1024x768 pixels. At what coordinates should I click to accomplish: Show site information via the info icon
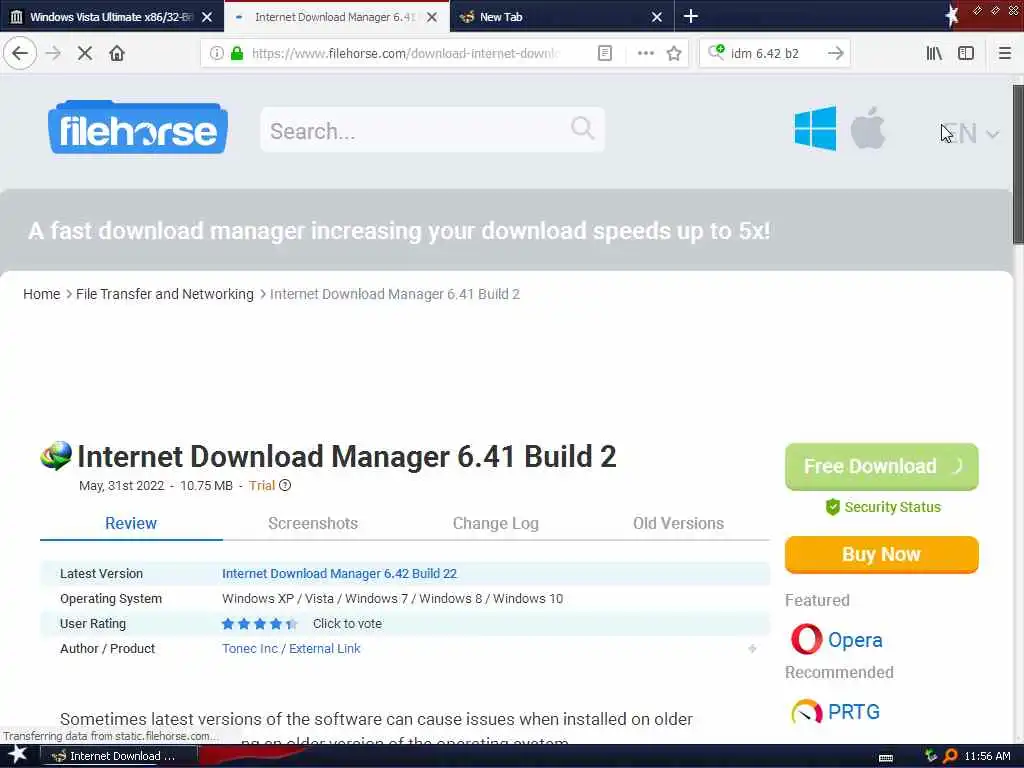[x=216, y=53]
